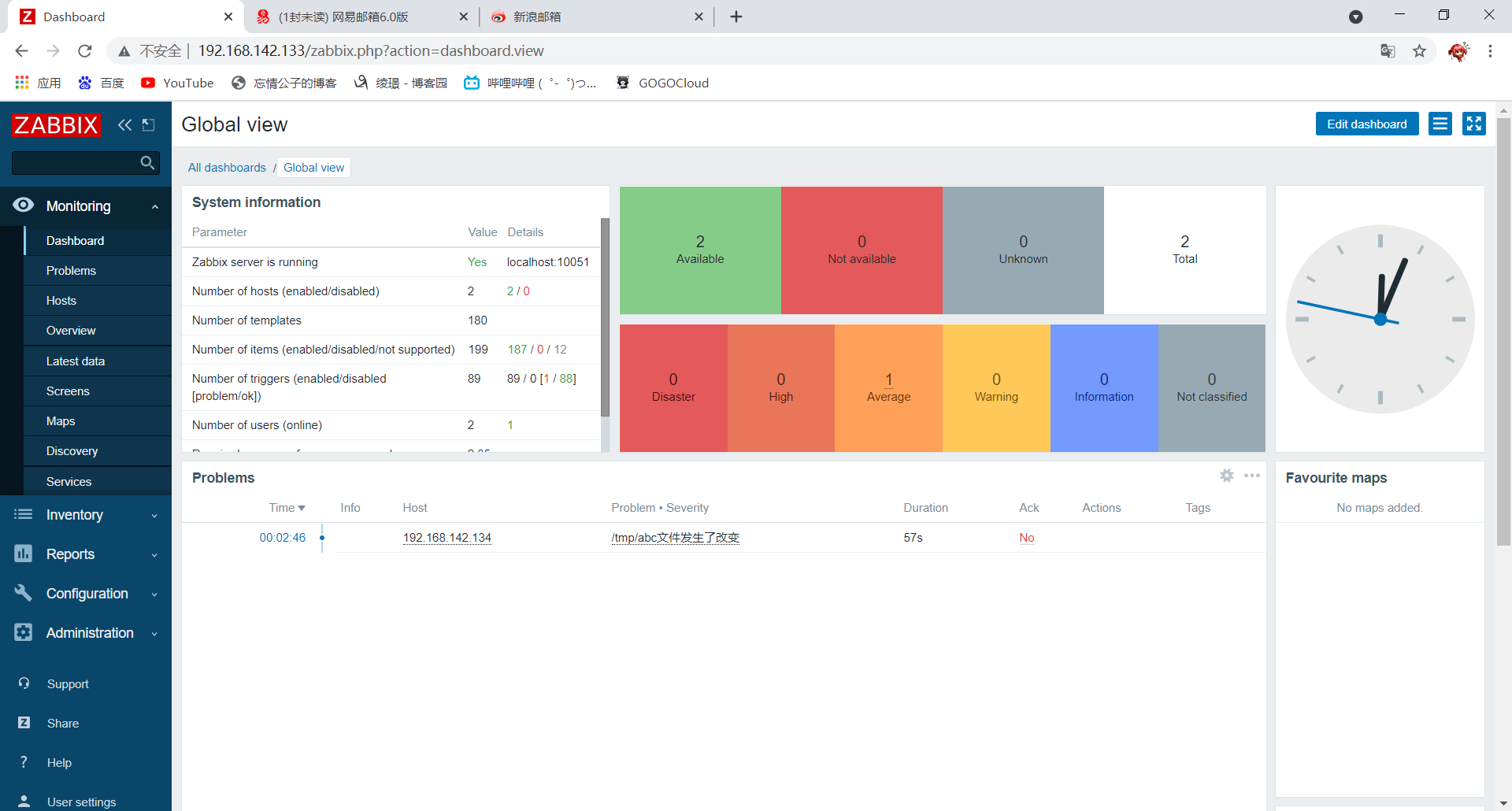This screenshot has height=811, width=1512.
Task: Expand the Reports menu section
Action: pyautogui.click(x=154, y=554)
